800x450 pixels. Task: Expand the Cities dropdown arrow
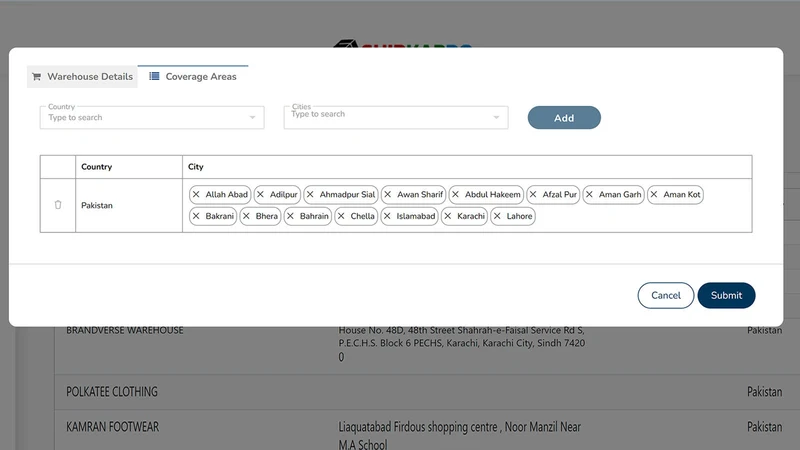496,117
